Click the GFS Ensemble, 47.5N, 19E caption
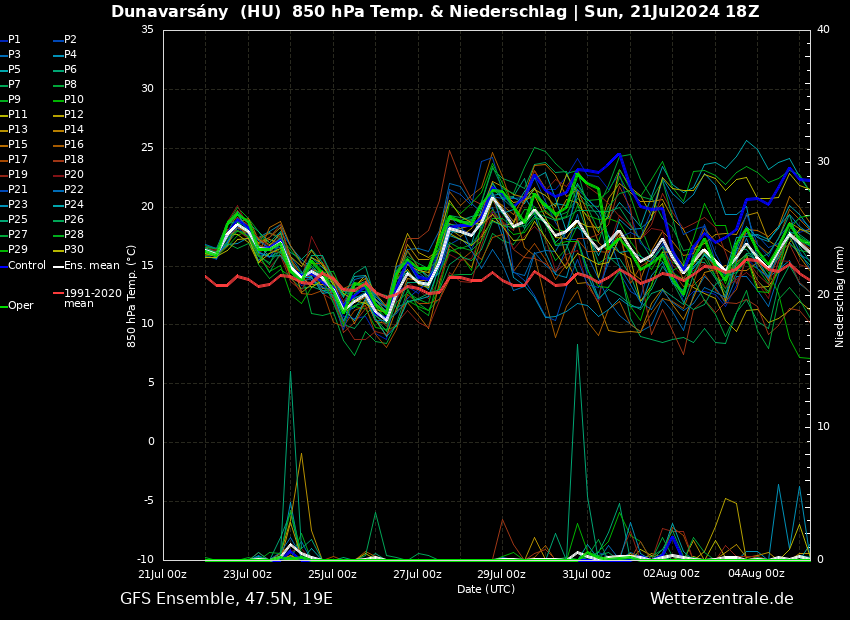 pyautogui.click(x=226, y=599)
